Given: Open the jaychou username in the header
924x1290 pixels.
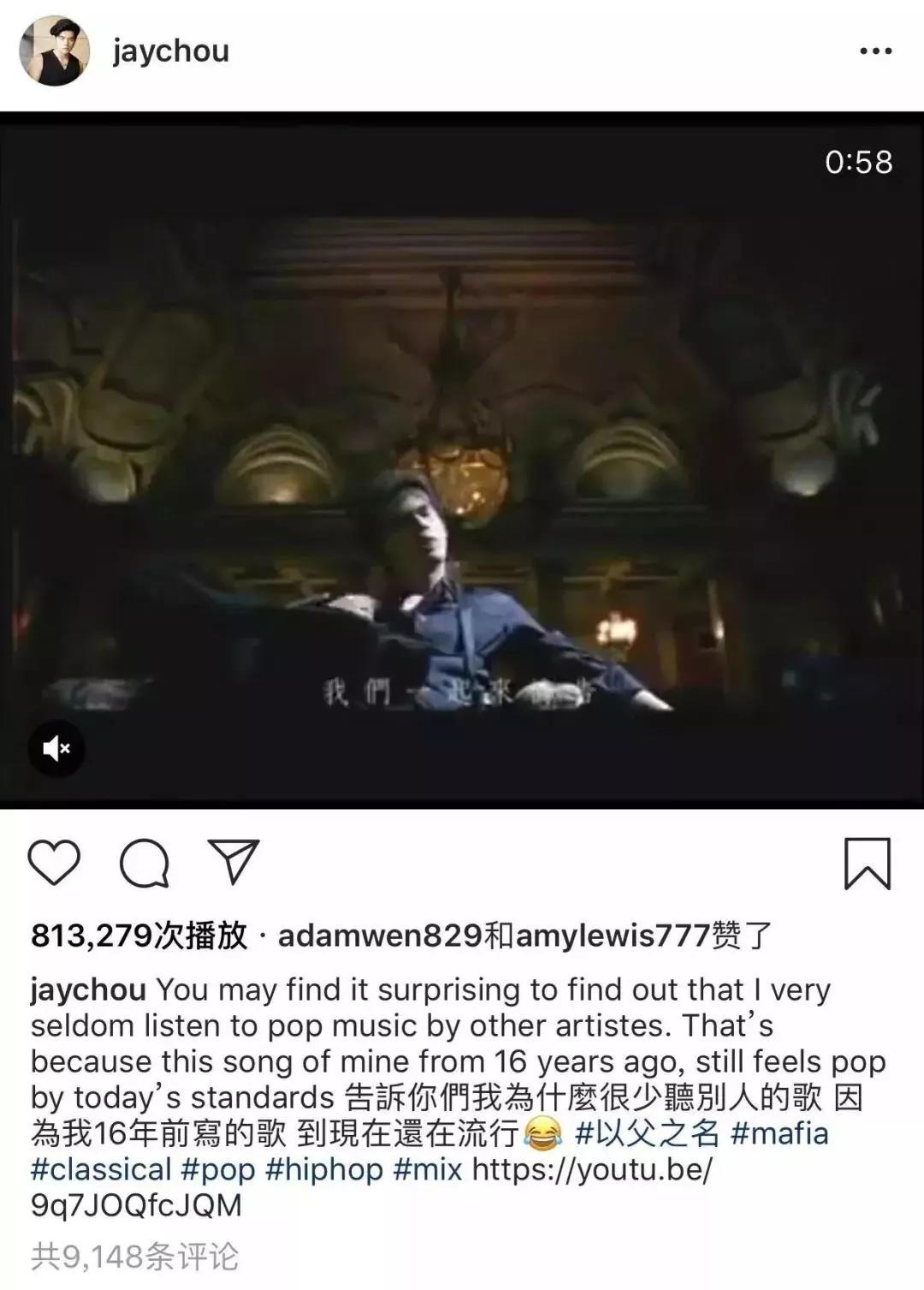Looking at the screenshot, I should pyautogui.click(x=170, y=51).
